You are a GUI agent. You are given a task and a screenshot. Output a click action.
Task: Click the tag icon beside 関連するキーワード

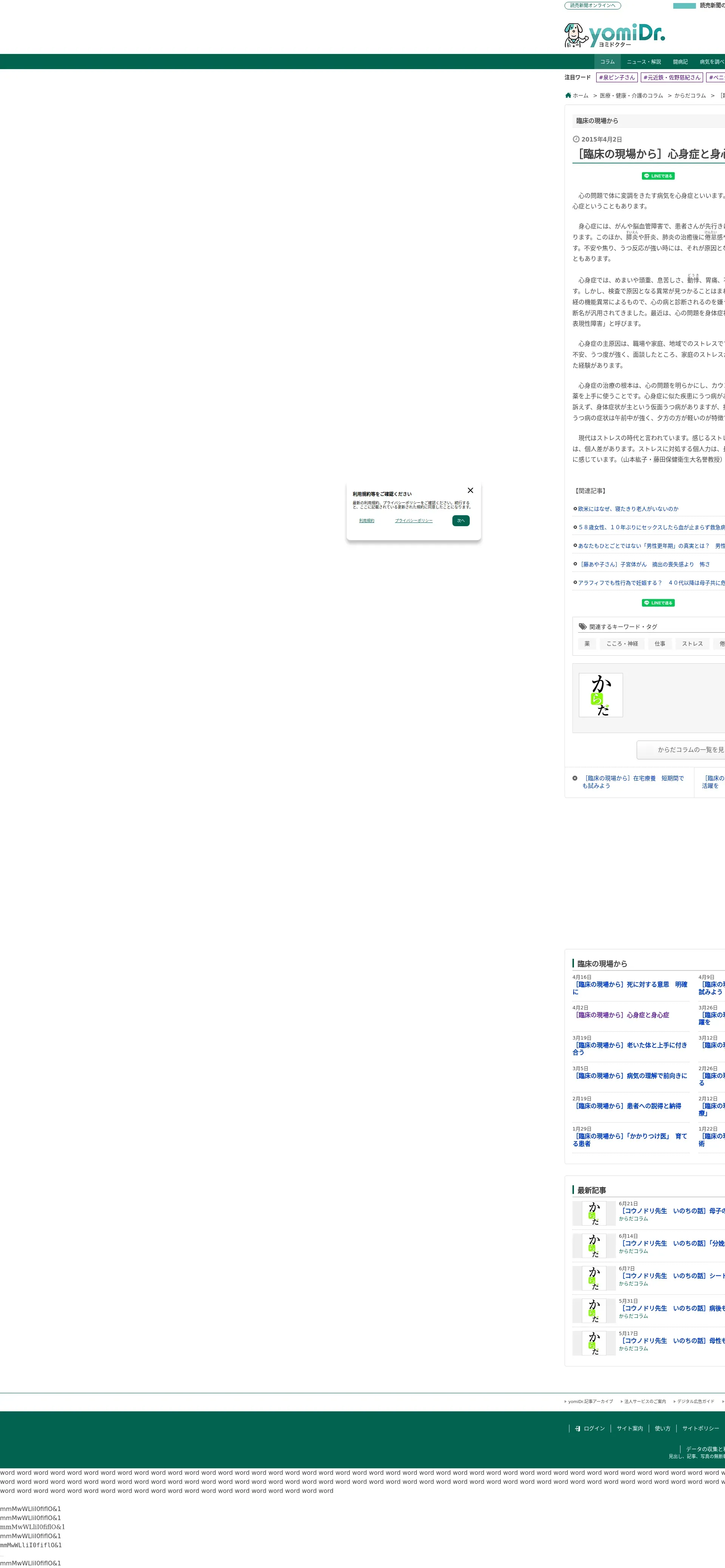(x=583, y=626)
